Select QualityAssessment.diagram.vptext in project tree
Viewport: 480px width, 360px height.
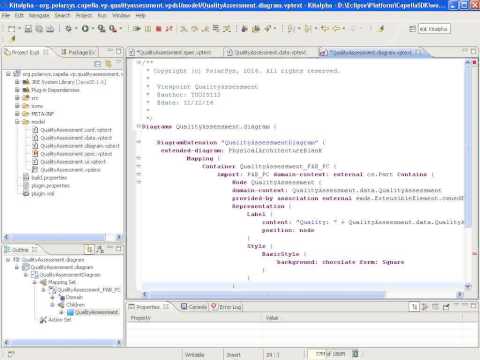coord(80,146)
